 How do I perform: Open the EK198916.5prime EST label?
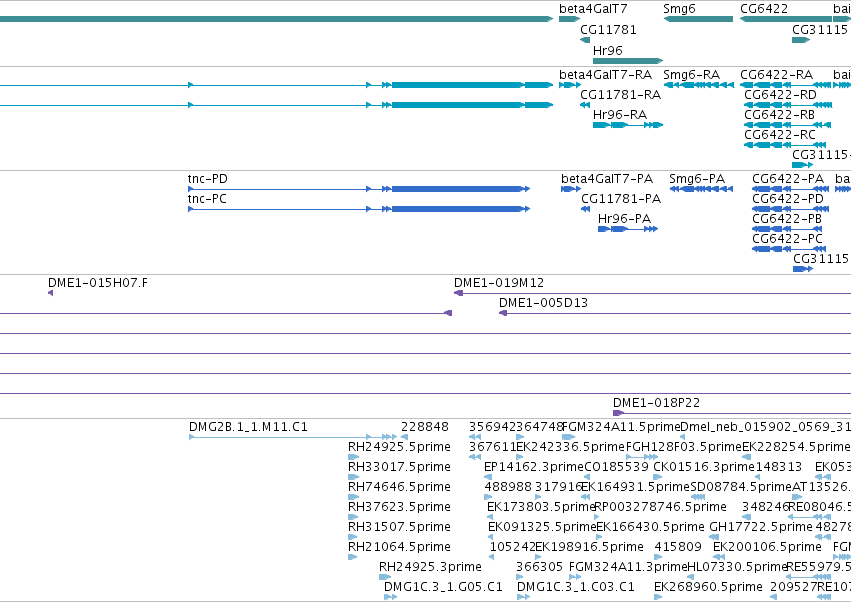[589, 547]
